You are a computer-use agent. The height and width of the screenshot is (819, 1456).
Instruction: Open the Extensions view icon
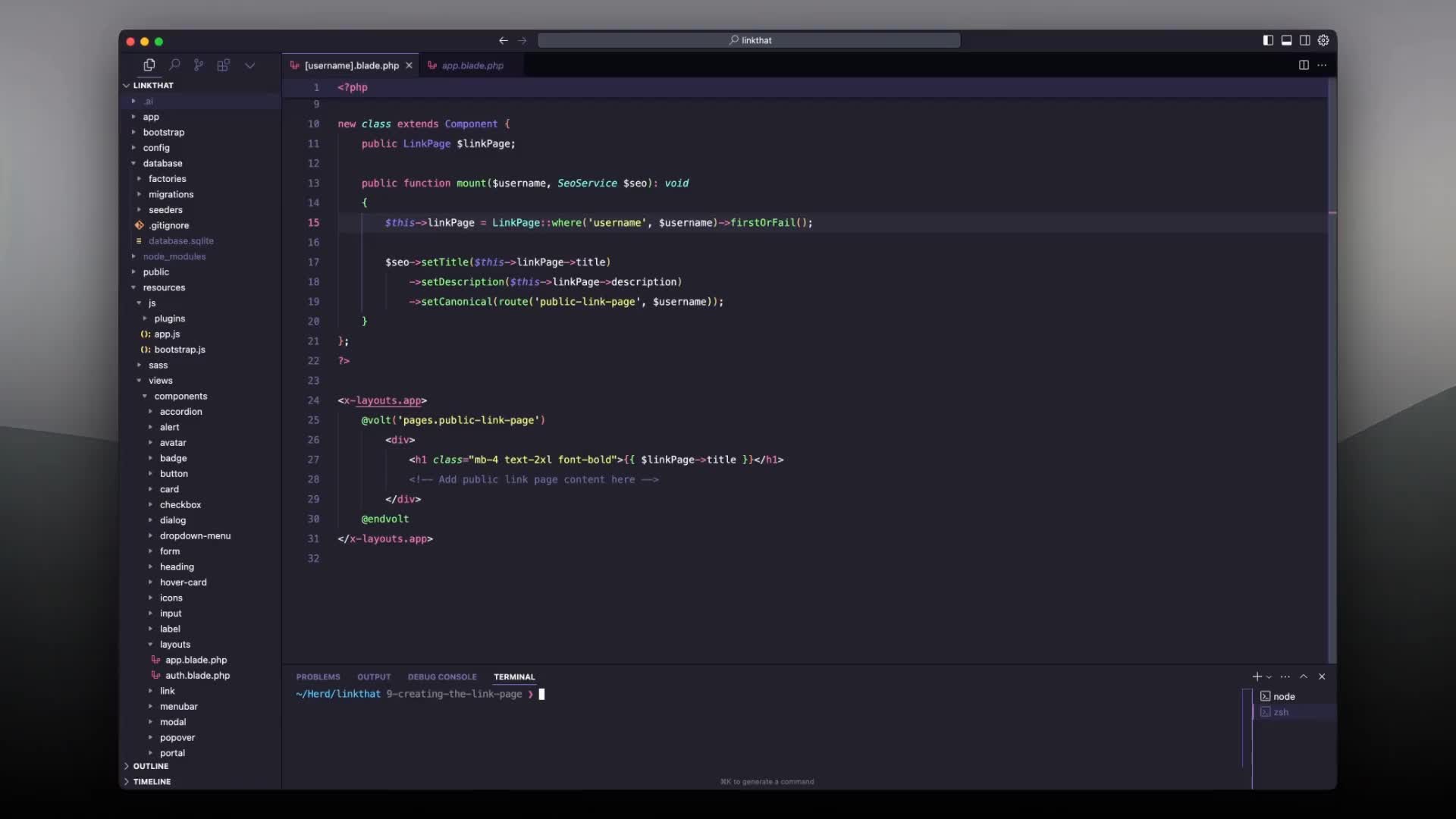(224, 65)
